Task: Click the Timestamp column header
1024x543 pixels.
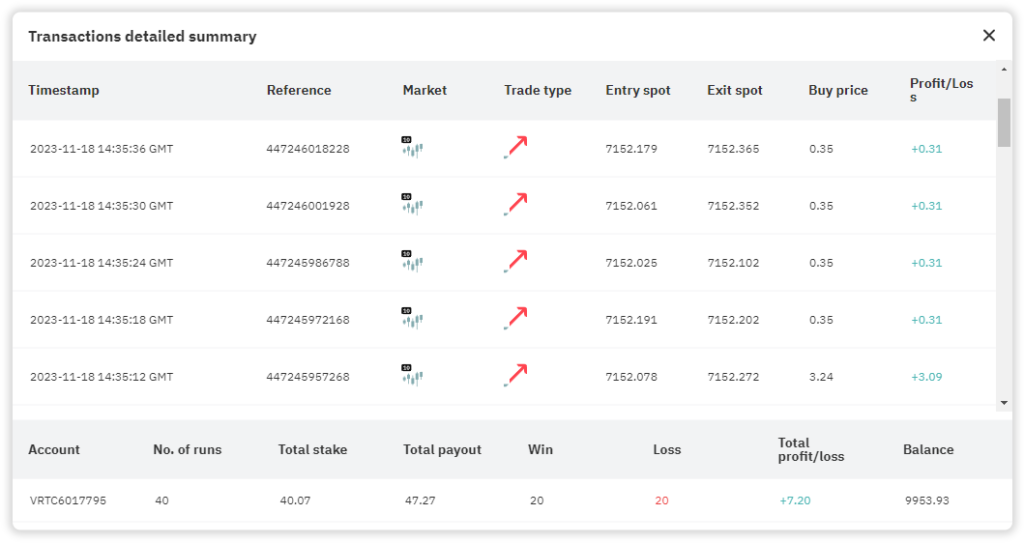Action: [64, 90]
